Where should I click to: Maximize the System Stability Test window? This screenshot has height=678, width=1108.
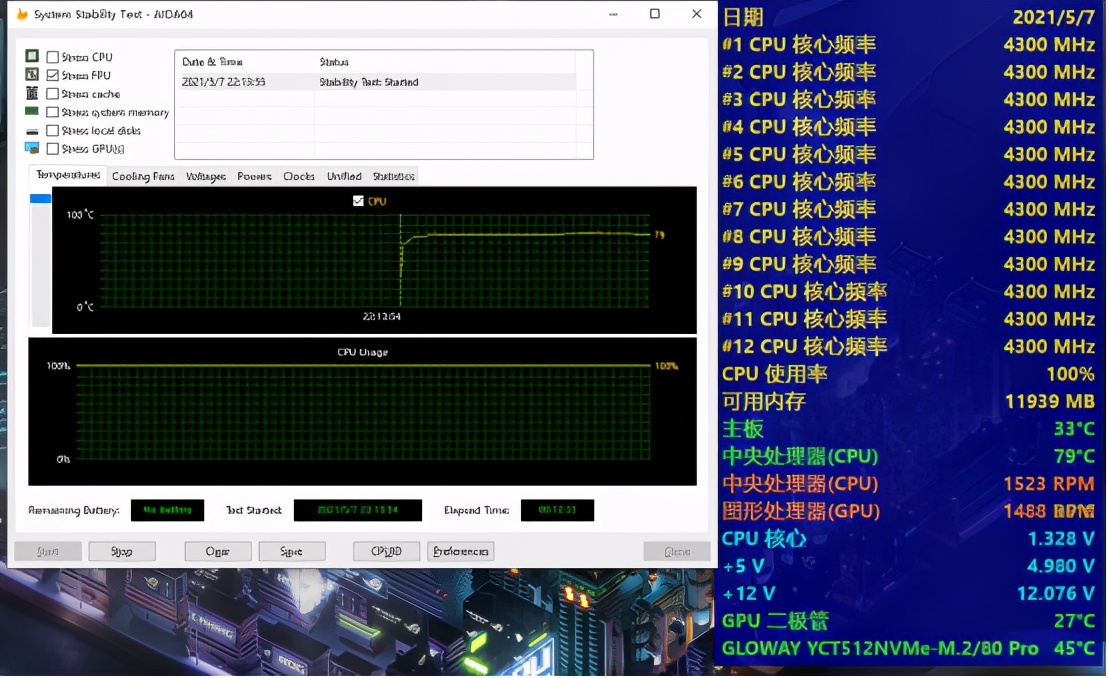(x=655, y=13)
